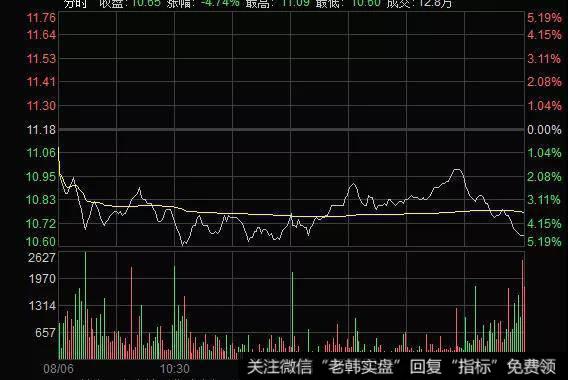Click the 1970 volume level label

pos(42,279)
